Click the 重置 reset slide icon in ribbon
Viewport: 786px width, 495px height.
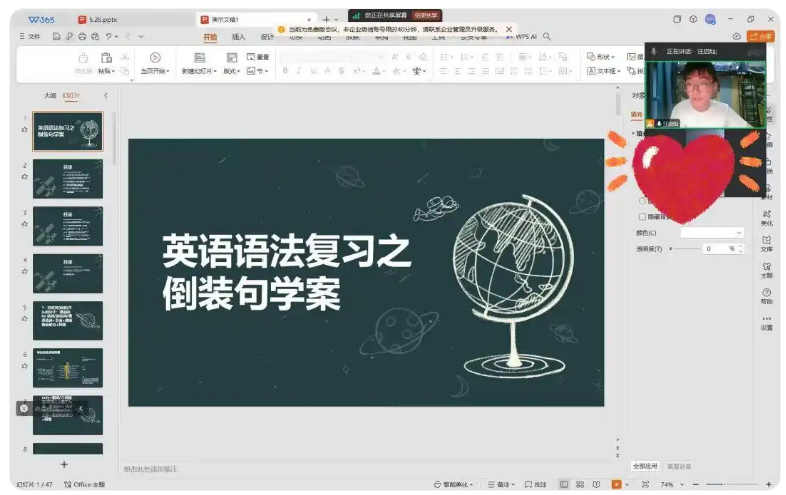point(258,57)
